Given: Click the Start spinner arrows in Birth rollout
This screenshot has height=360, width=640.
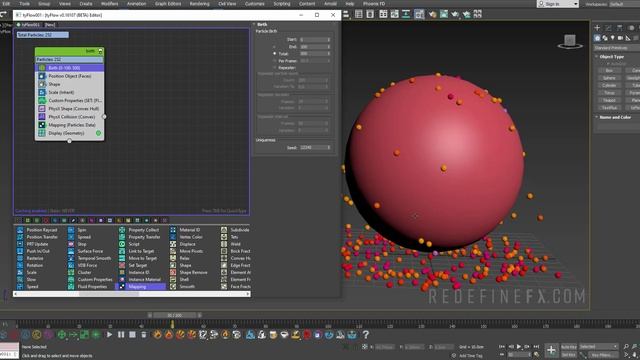Looking at the screenshot, I should coord(329,40).
